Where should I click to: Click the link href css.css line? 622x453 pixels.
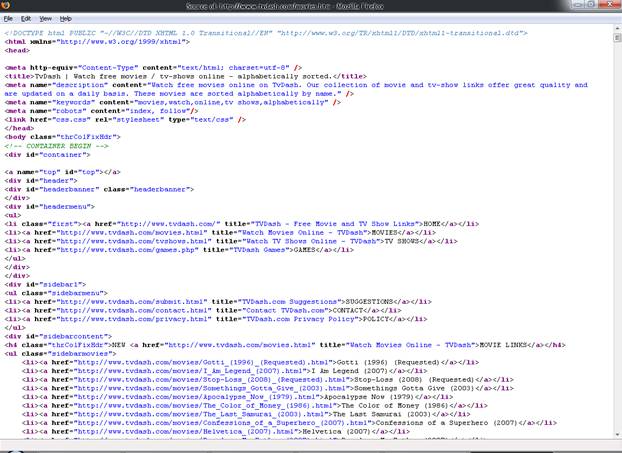coord(125,119)
